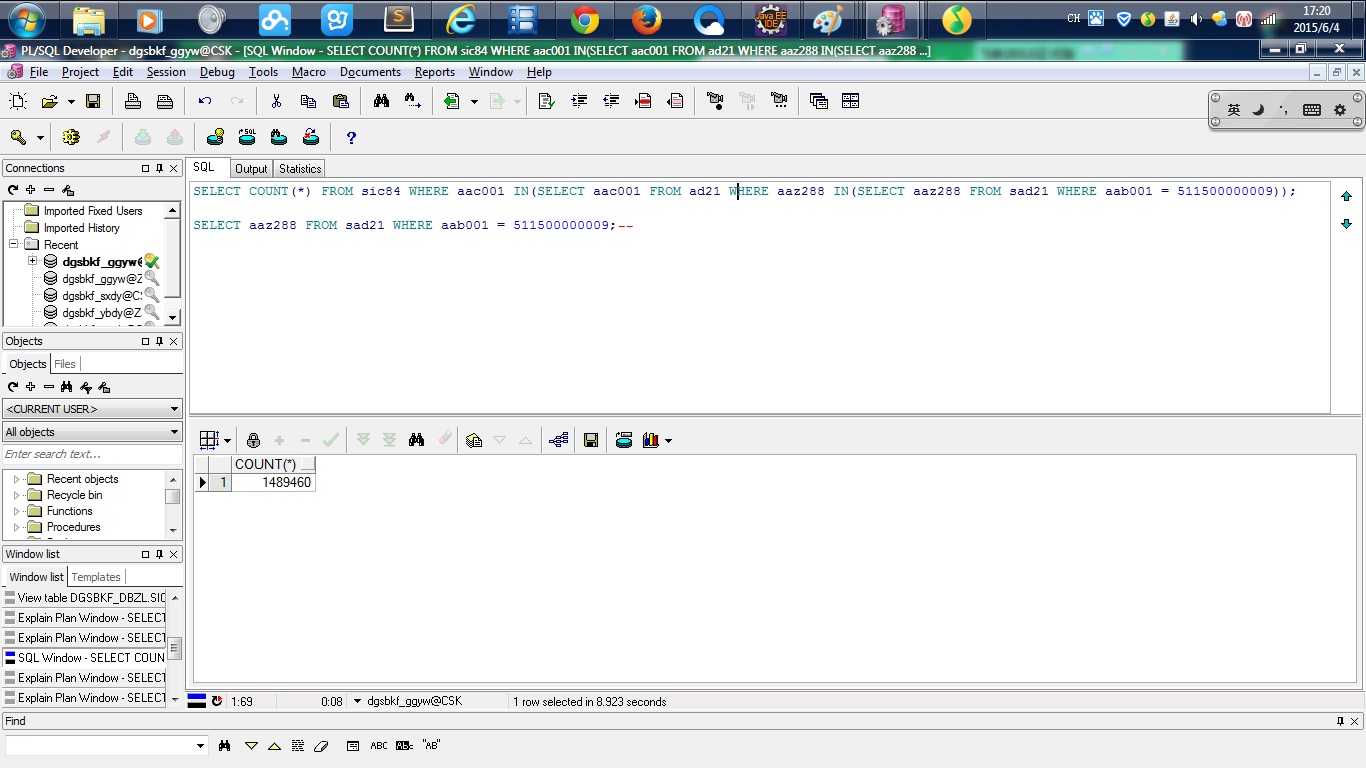Click the Copy icon in the main toolbar
The image size is (1366, 768).
(x=308, y=101)
